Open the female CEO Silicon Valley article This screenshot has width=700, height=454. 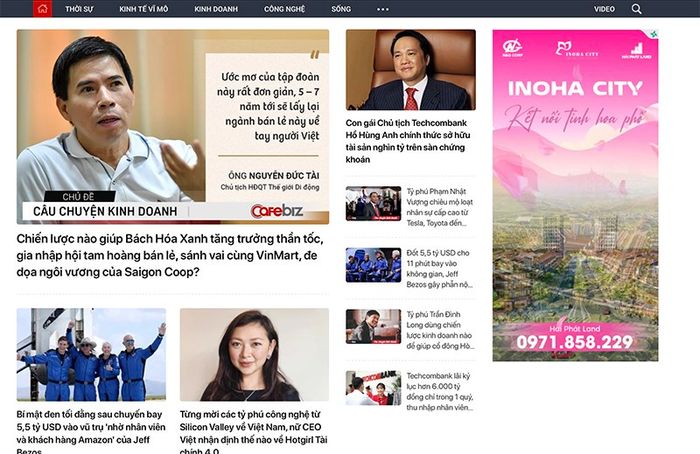pyautogui.click(x=254, y=432)
